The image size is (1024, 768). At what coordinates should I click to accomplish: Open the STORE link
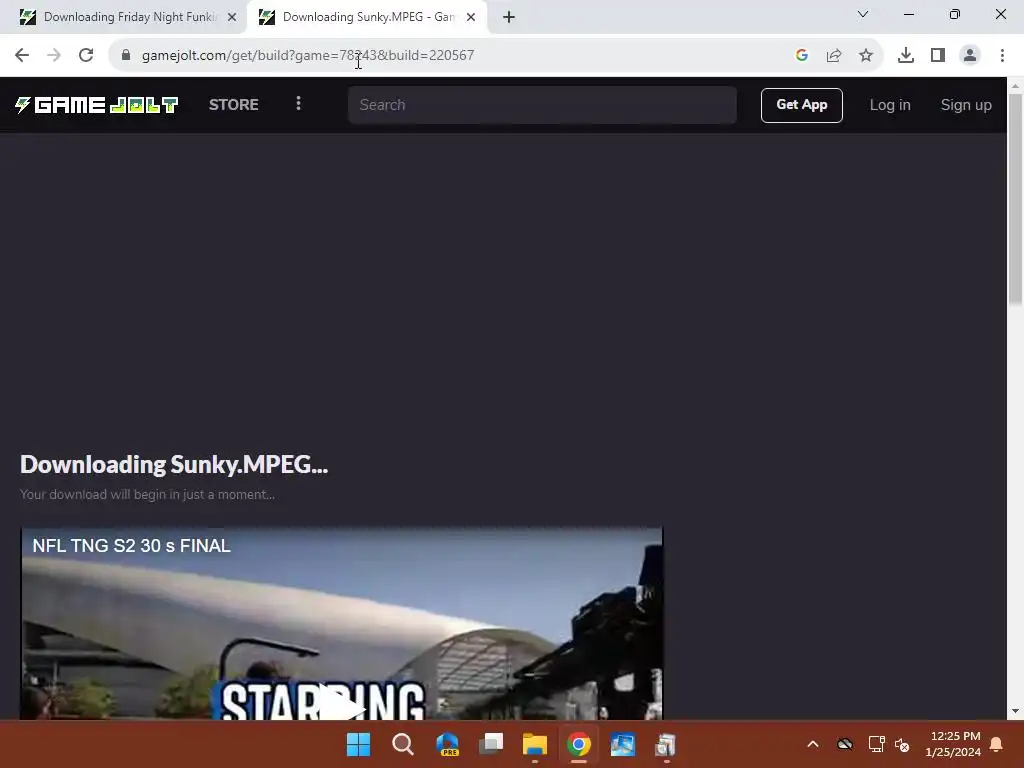coord(234,104)
